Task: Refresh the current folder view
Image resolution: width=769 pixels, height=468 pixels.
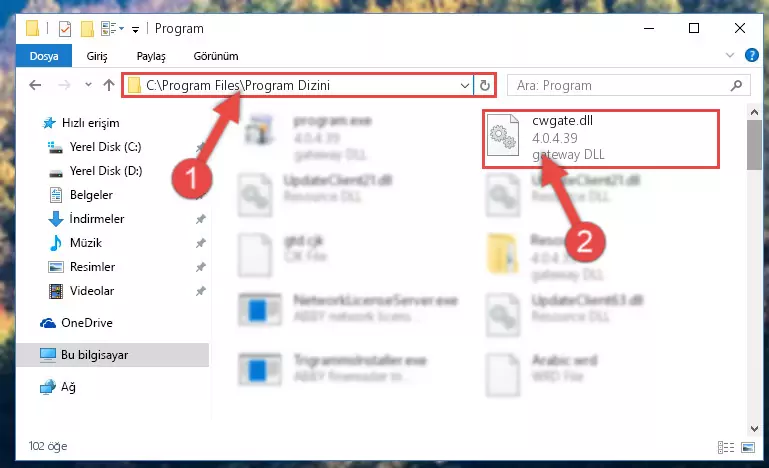Action: click(x=485, y=85)
